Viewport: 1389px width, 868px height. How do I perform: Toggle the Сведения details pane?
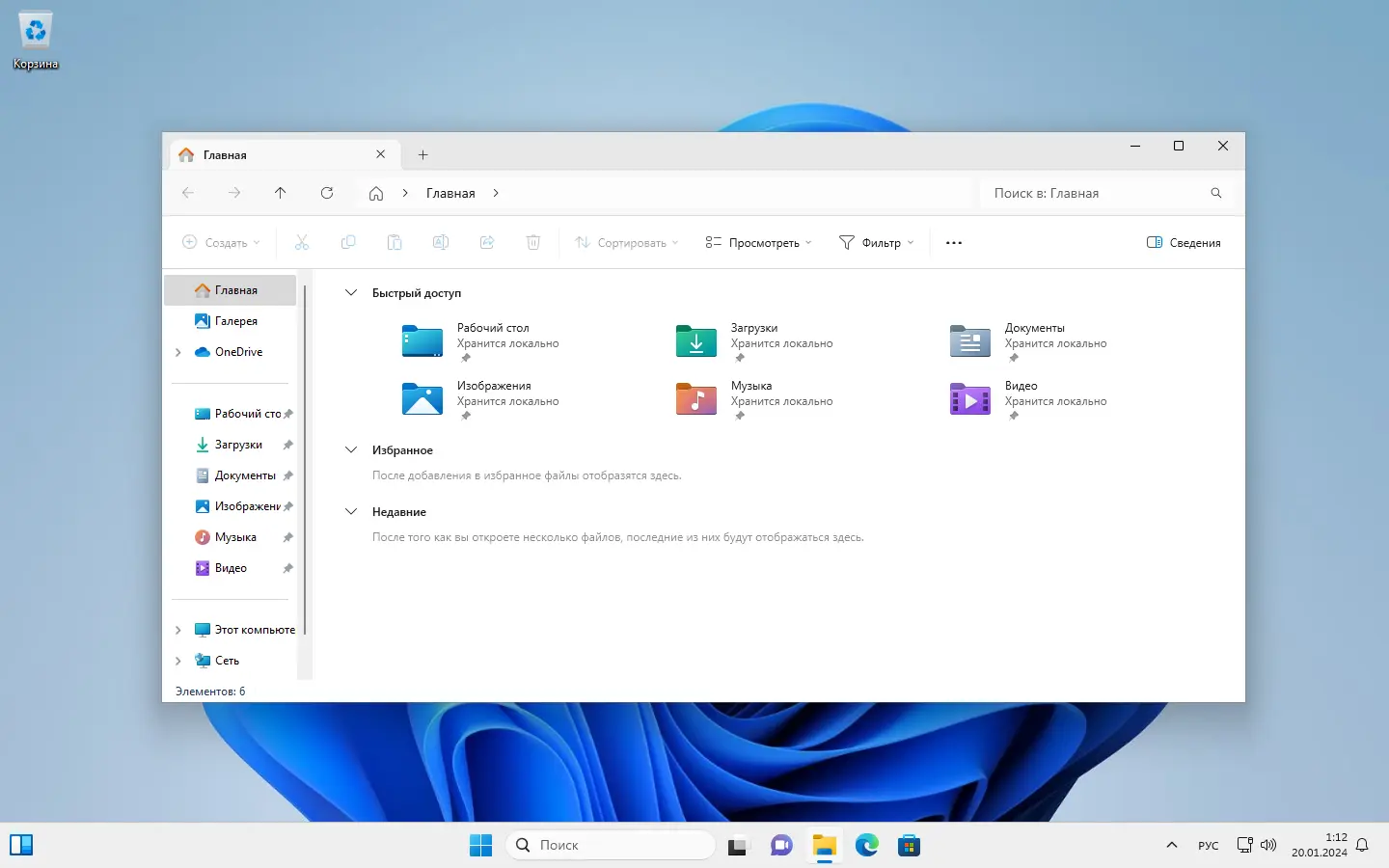tap(1184, 243)
